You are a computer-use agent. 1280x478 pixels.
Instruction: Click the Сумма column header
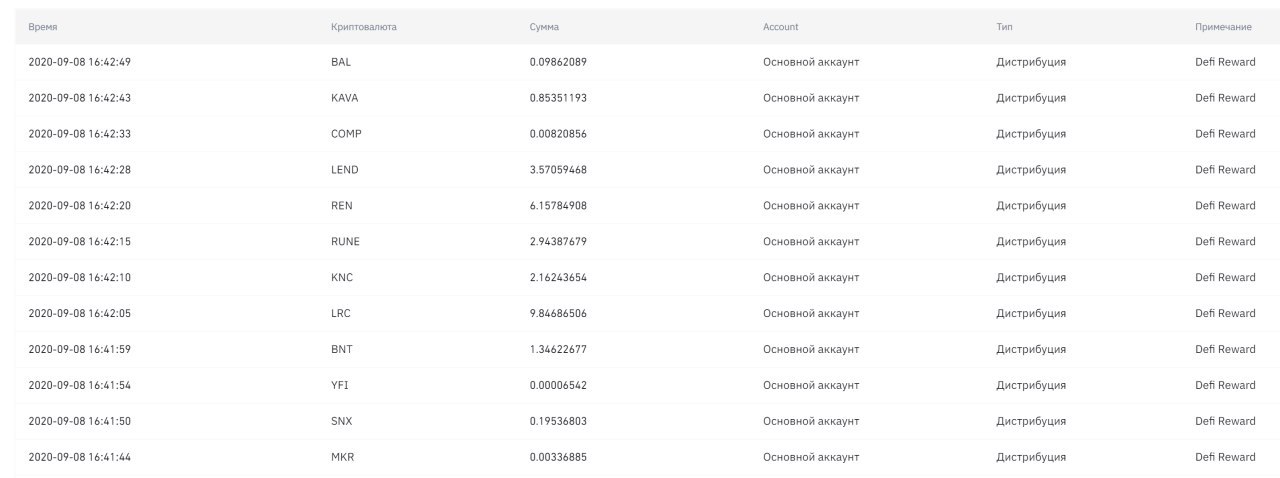(x=544, y=27)
